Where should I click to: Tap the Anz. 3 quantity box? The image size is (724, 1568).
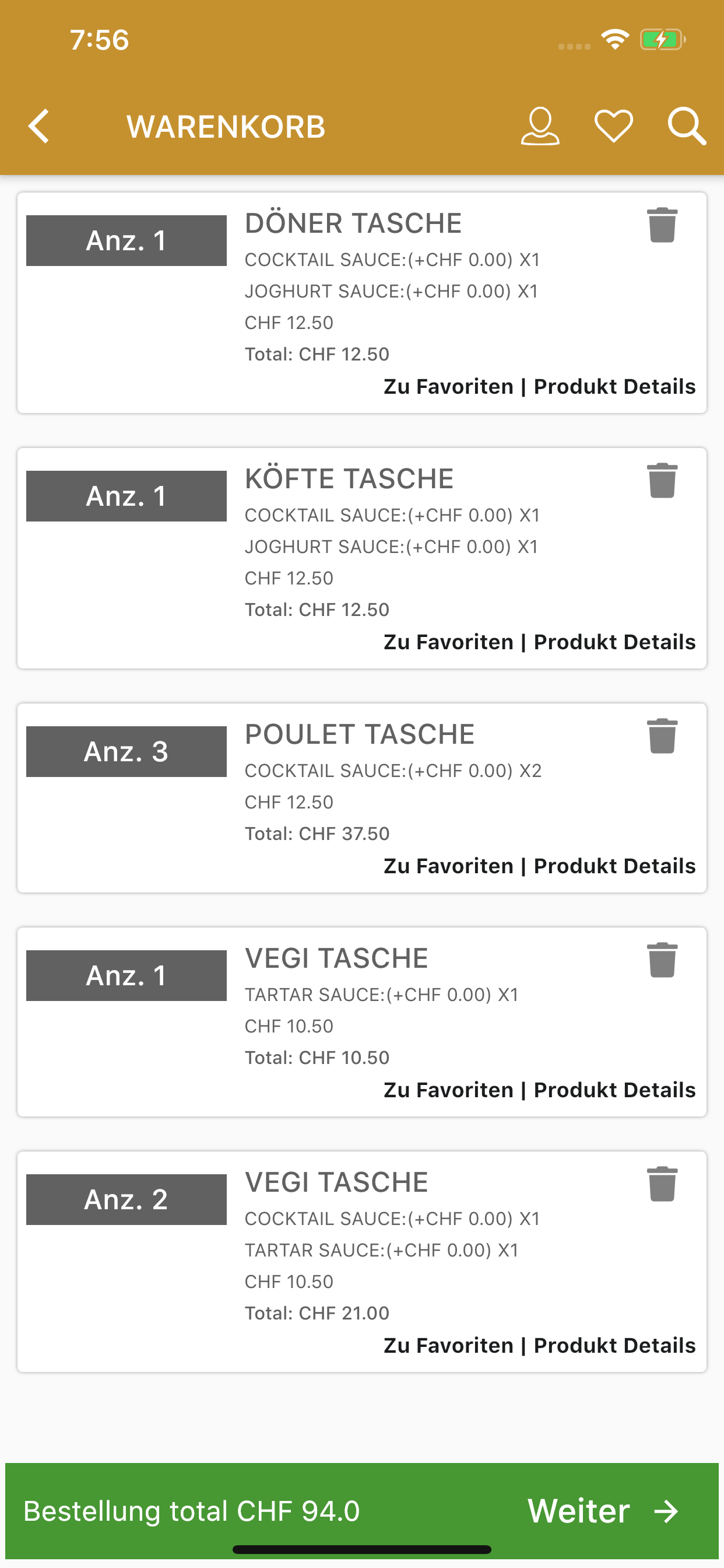pyautogui.click(x=126, y=751)
